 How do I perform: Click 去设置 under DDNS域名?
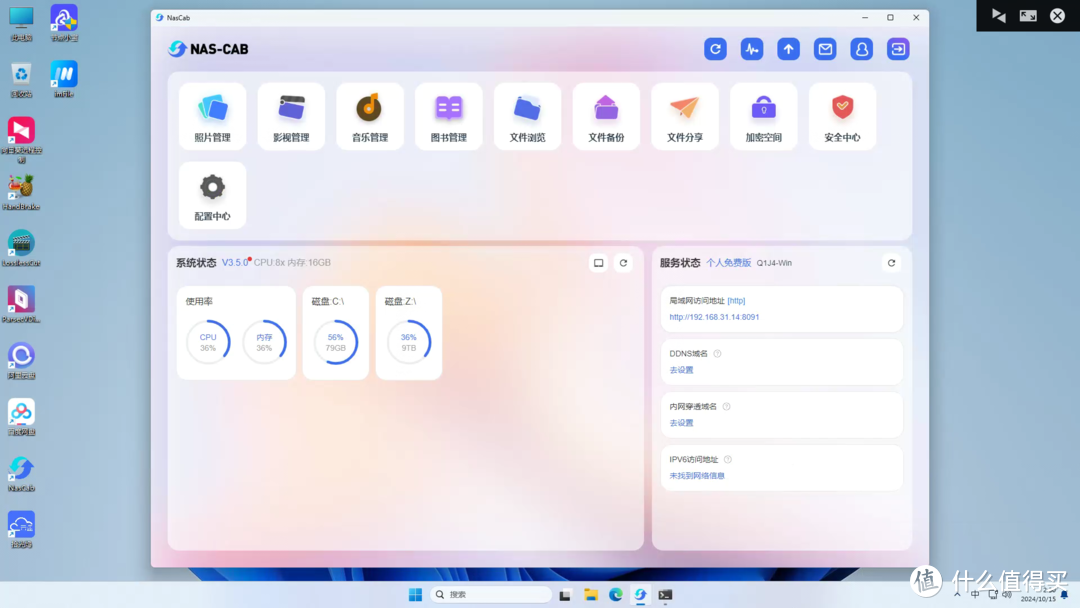[681, 370]
